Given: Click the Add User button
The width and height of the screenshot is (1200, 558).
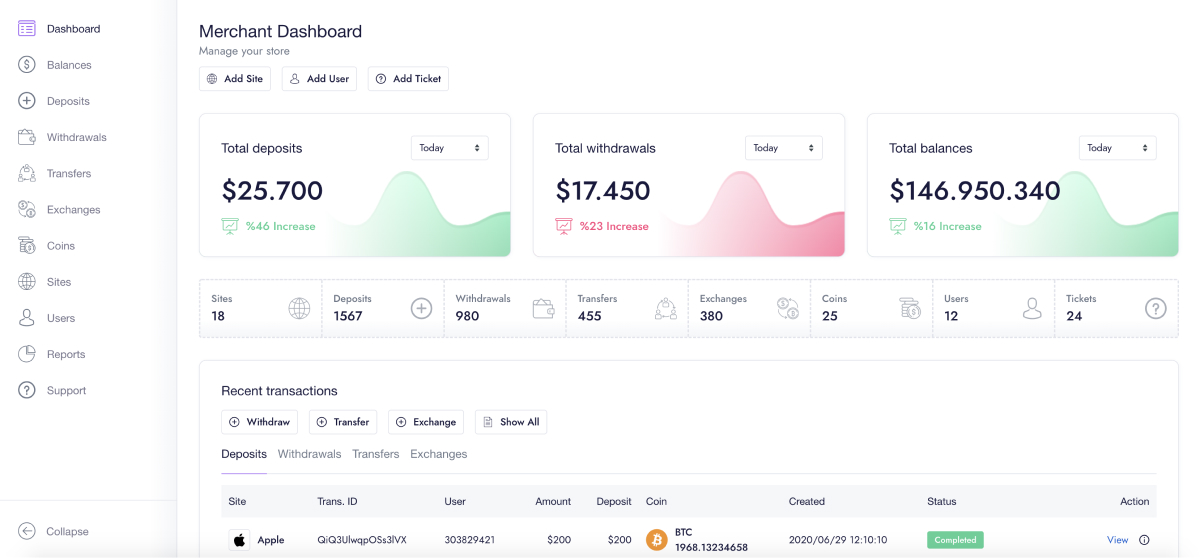Looking at the screenshot, I should pyautogui.click(x=319, y=79).
